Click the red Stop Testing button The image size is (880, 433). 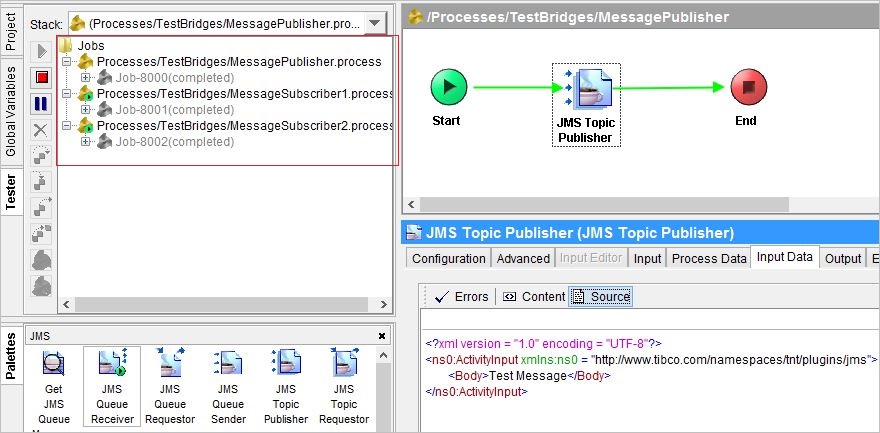coord(42,77)
